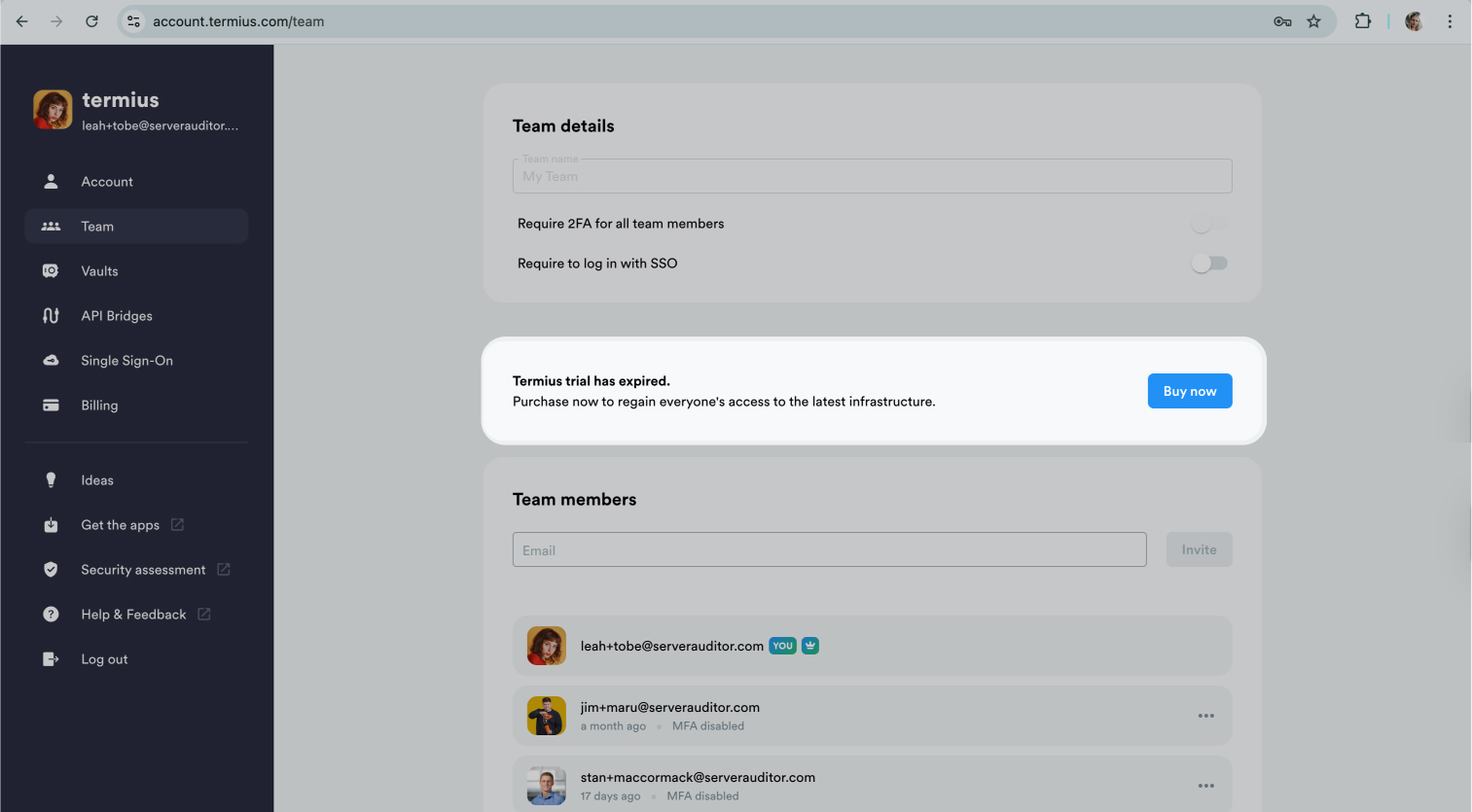This screenshot has width=1472, height=812.
Task: Click the browser address bar URL
Action: click(238, 21)
